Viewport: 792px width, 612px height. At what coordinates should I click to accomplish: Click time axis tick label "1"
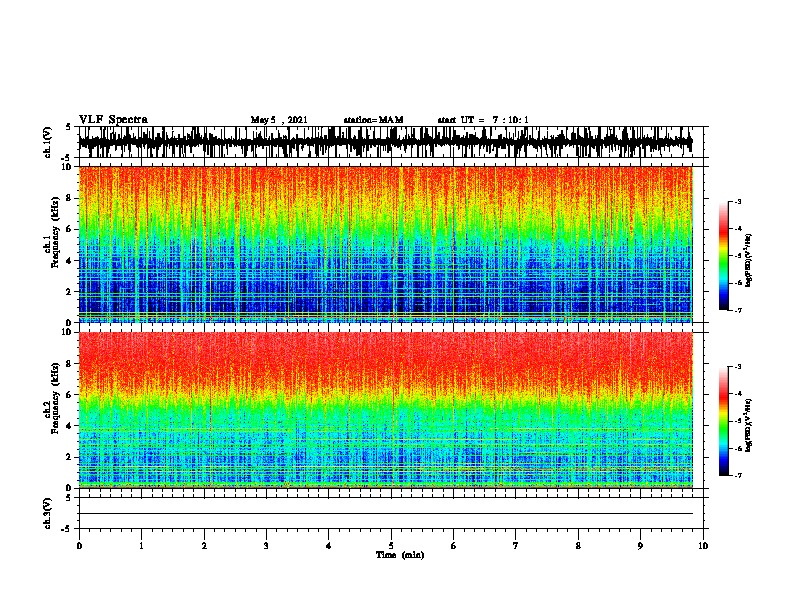click(x=141, y=546)
